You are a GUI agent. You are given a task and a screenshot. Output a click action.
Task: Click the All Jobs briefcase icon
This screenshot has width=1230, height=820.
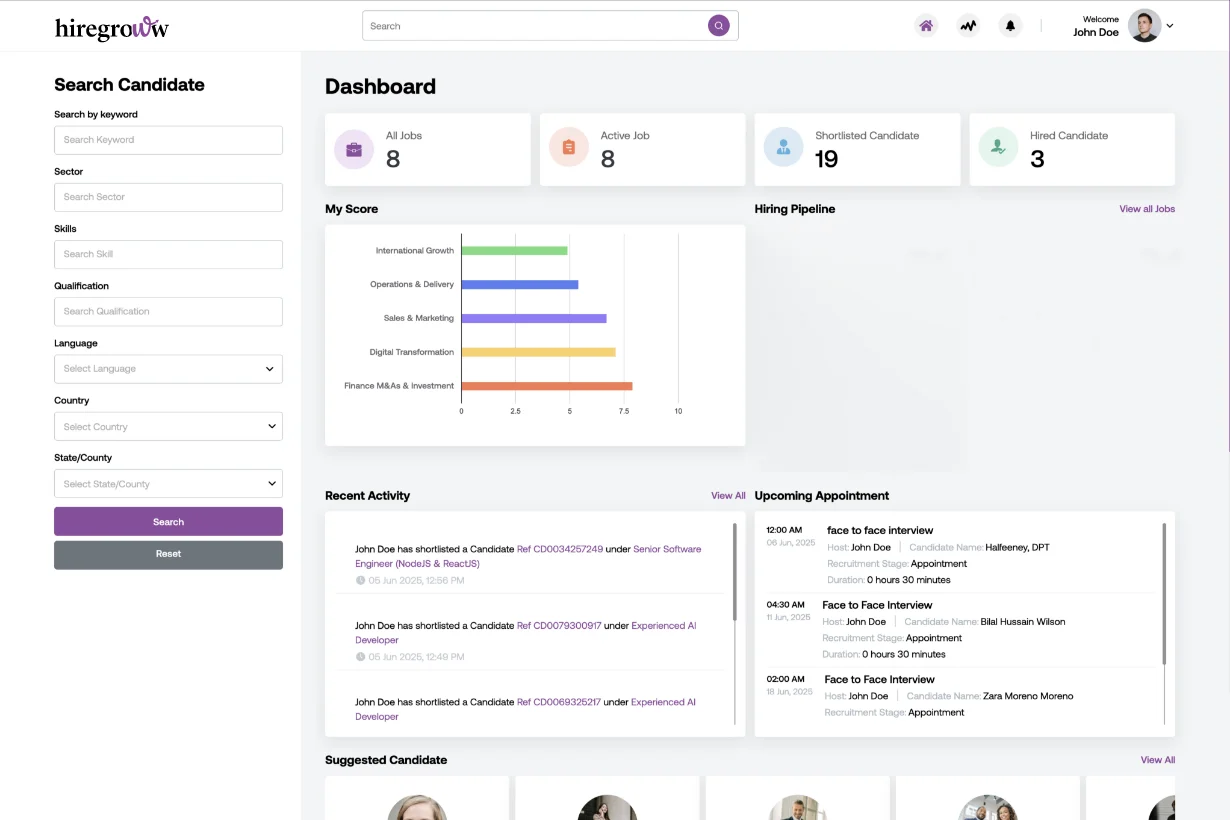tap(354, 149)
